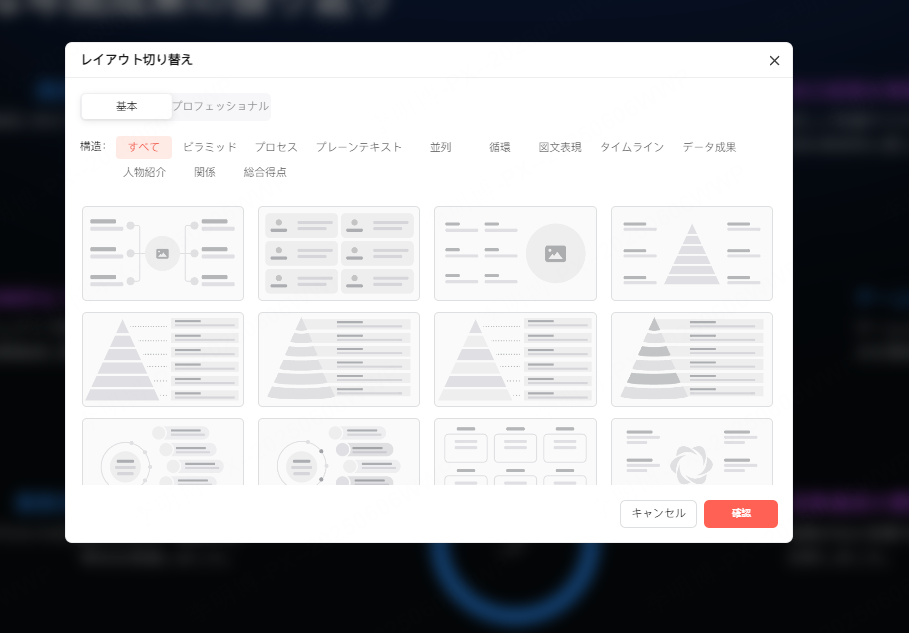Confirm layout change with 確認 button

[740, 513]
